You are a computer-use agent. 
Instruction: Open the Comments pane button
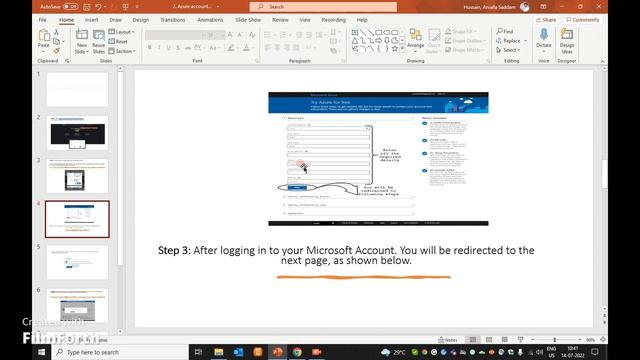582,20
